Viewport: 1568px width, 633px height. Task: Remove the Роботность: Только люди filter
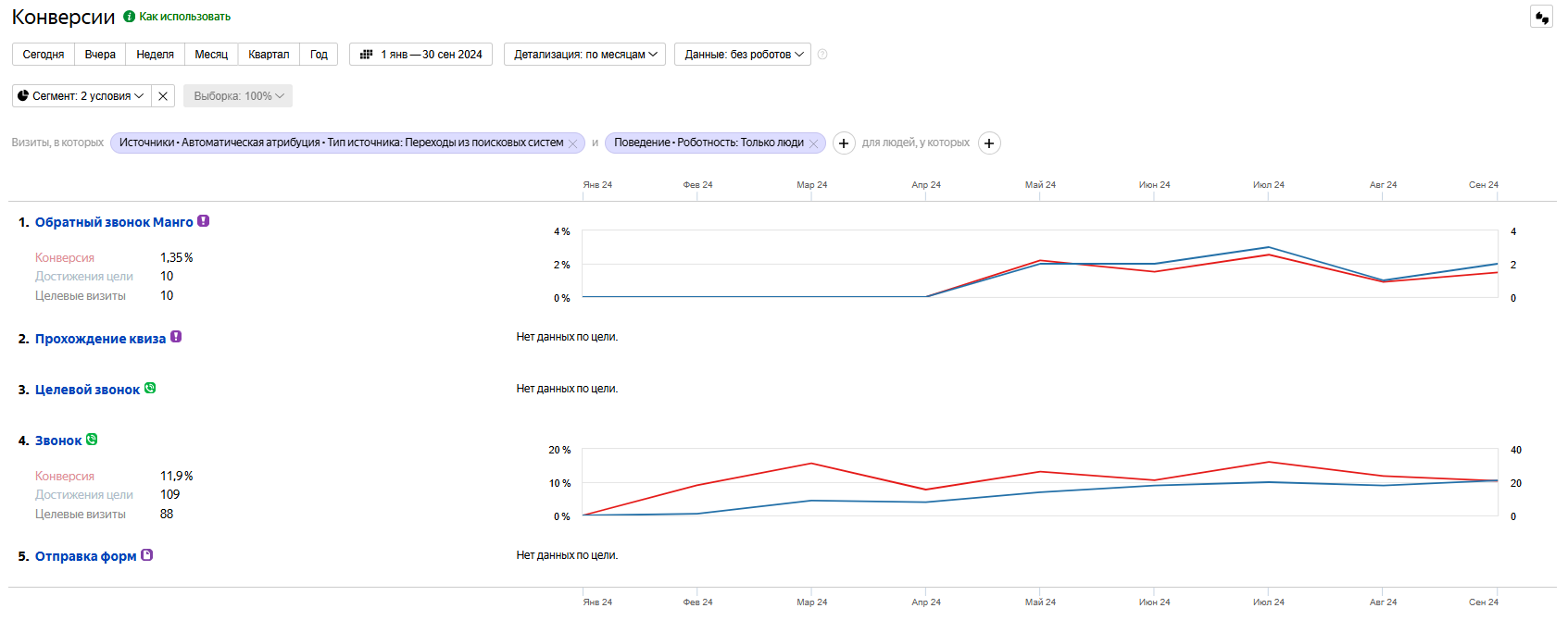click(x=814, y=143)
